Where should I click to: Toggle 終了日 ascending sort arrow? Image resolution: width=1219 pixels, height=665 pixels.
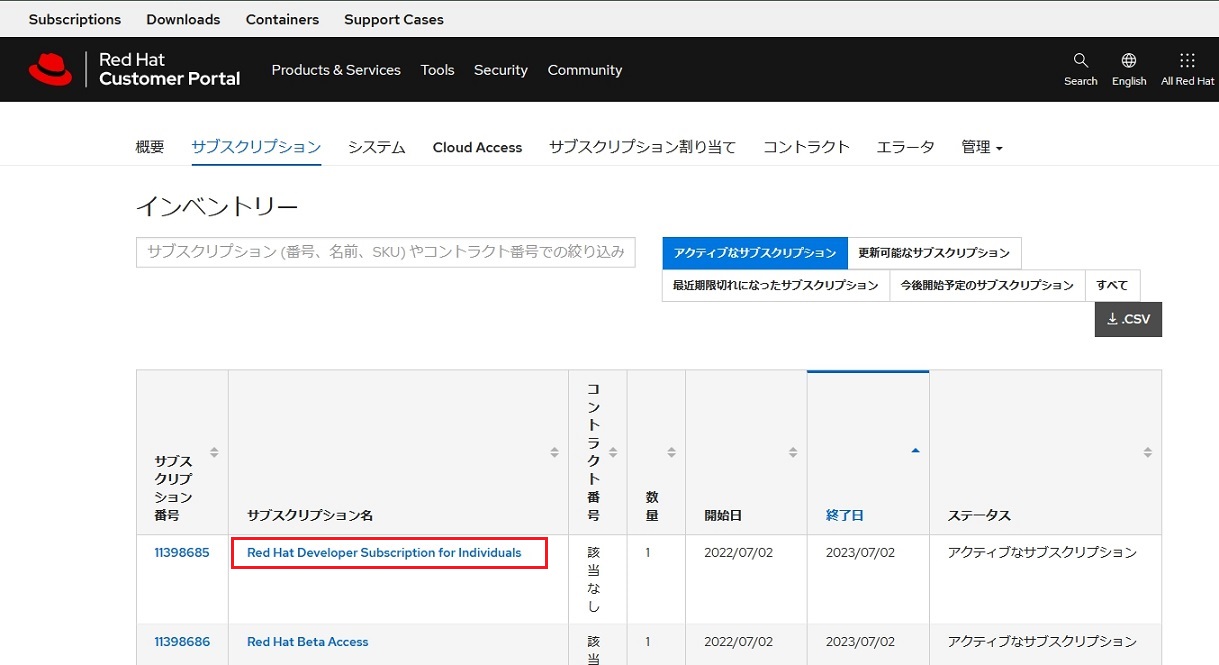click(914, 451)
